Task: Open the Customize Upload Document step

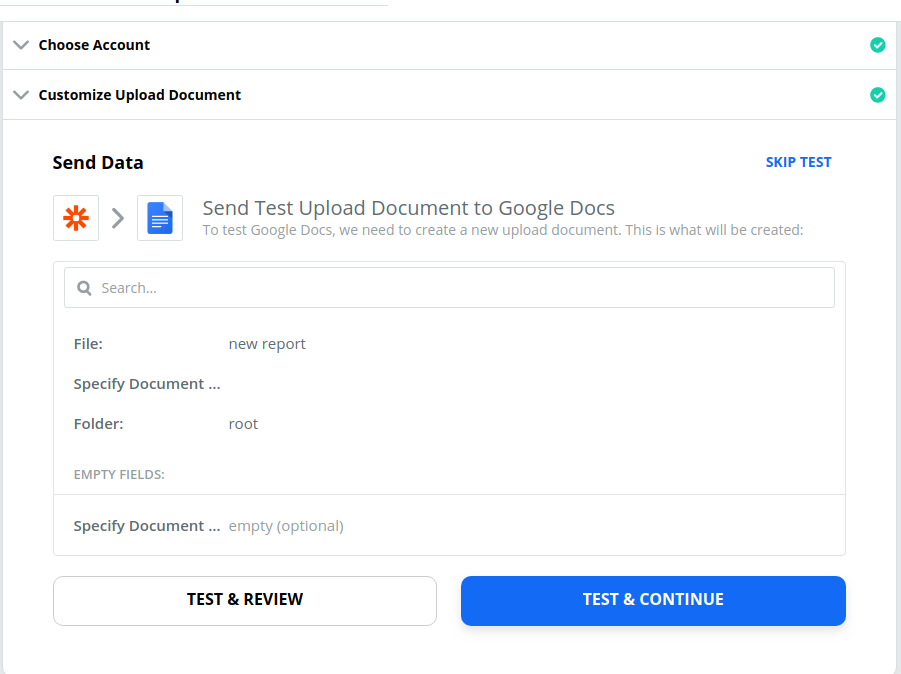Action: point(449,95)
